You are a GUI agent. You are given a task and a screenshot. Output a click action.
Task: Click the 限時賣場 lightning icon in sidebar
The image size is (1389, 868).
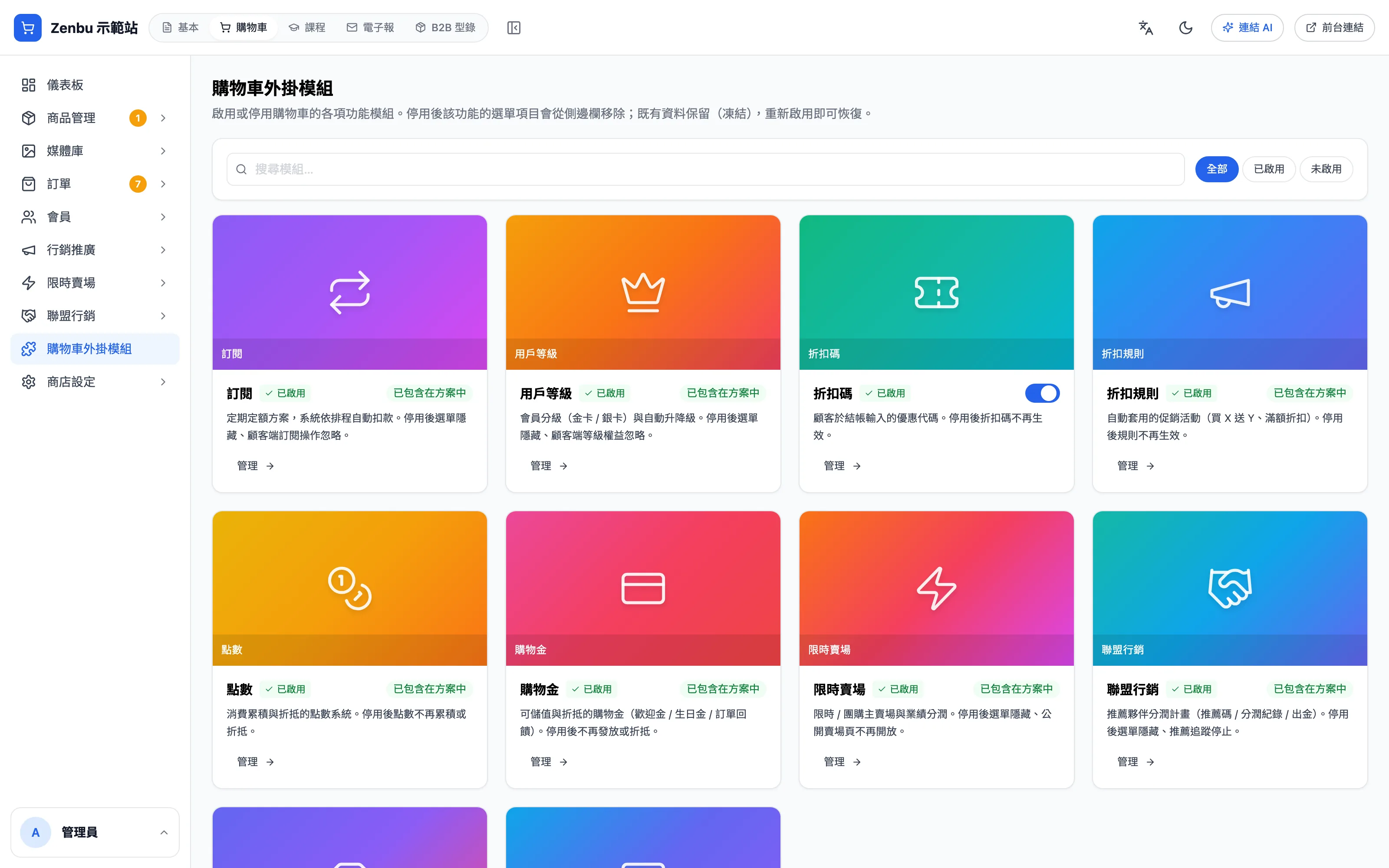pyautogui.click(x=29, y=283)
